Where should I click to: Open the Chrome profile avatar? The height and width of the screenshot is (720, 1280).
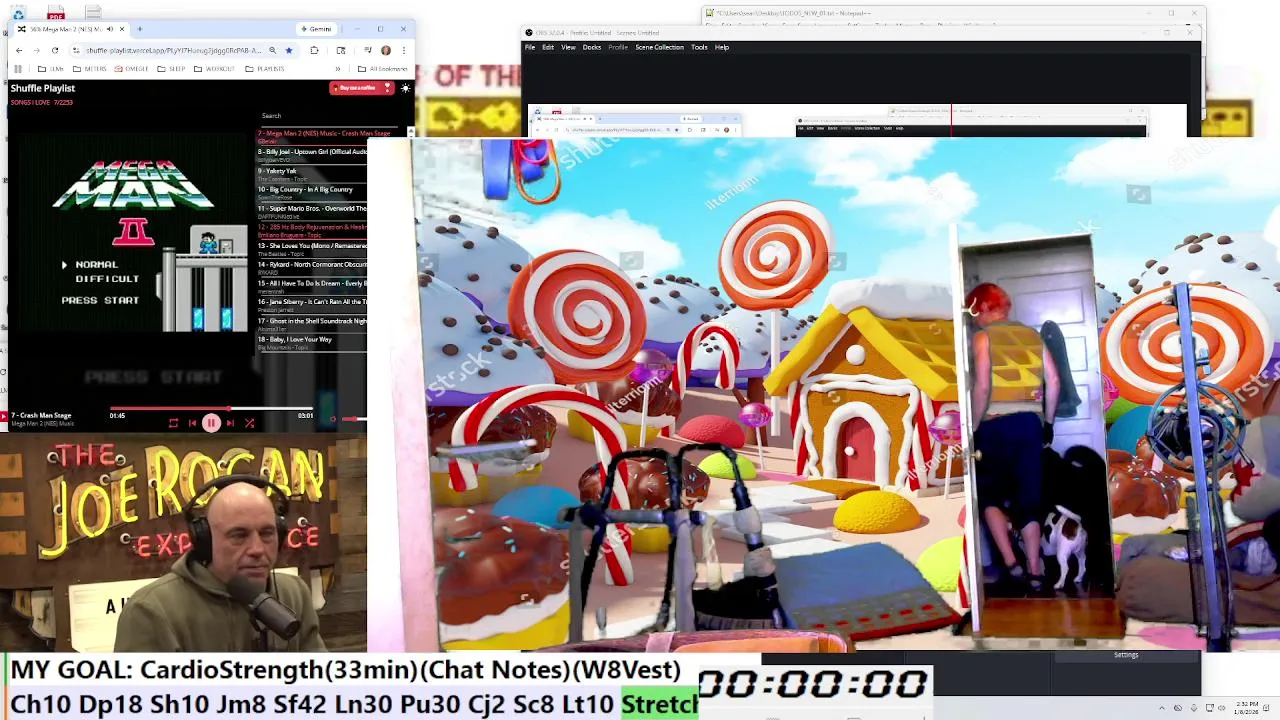[x=386, y=50]
